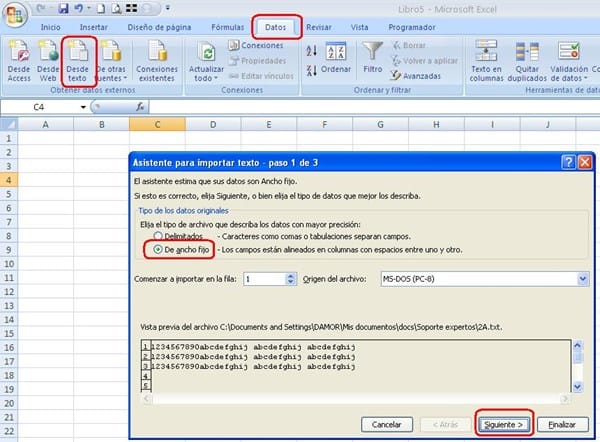Switch to the Vista tab
600x442 pixels.
[x=359, y=27]
